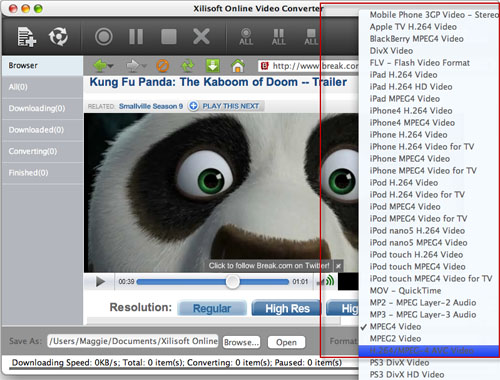Click the Stop ALL icon

[x=311, y=37]
